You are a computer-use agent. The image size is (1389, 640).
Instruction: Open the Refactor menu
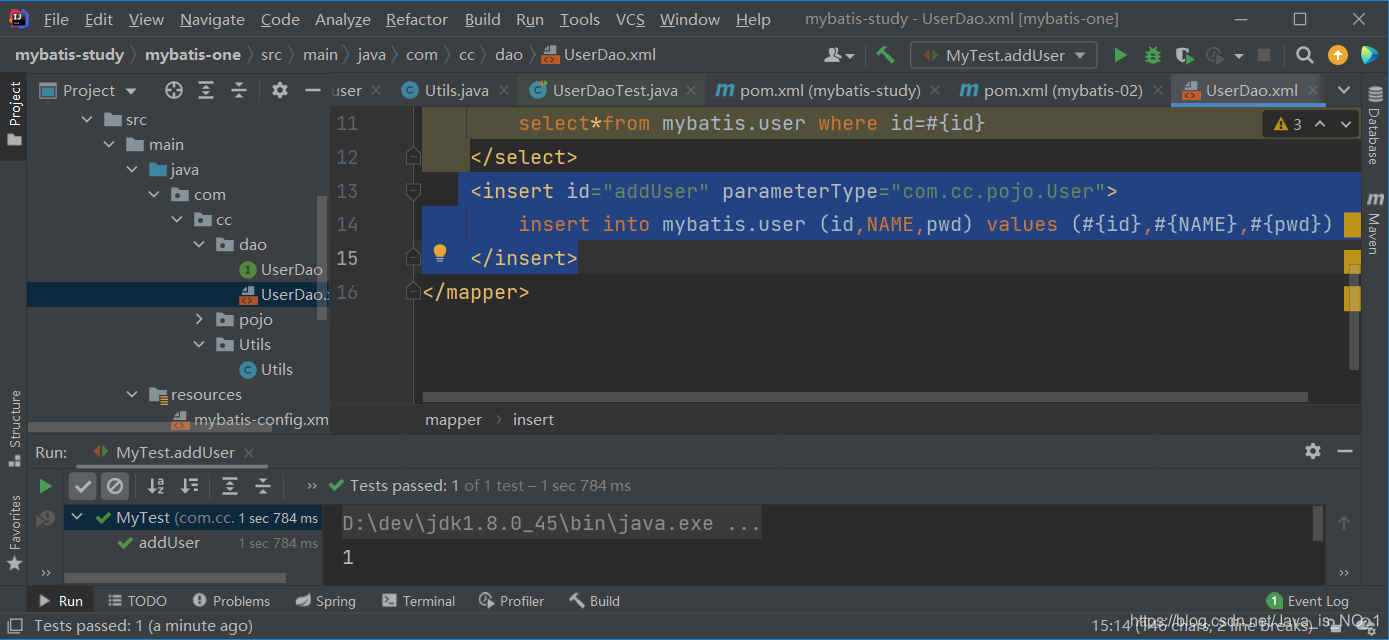(x=417, y=20)
